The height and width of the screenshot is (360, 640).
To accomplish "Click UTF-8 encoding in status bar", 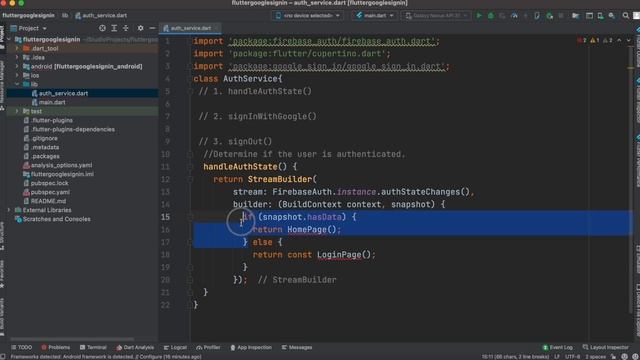I will 573,357.
